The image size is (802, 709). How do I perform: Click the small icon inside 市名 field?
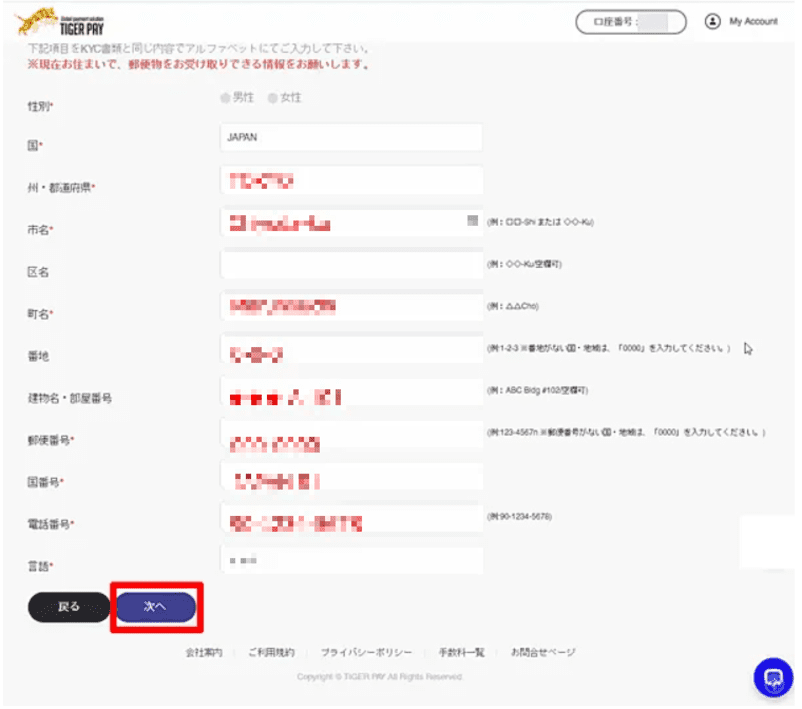coord(472,220)
